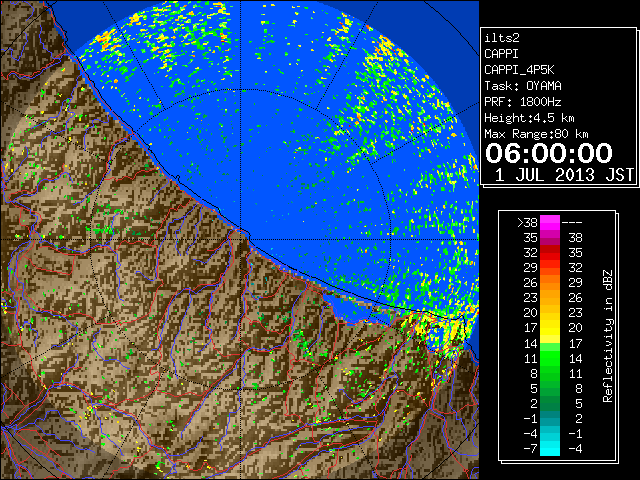Click the 'Reflectivity in dBZ' vertical label

pyautogui.click(x=608, y=336)
